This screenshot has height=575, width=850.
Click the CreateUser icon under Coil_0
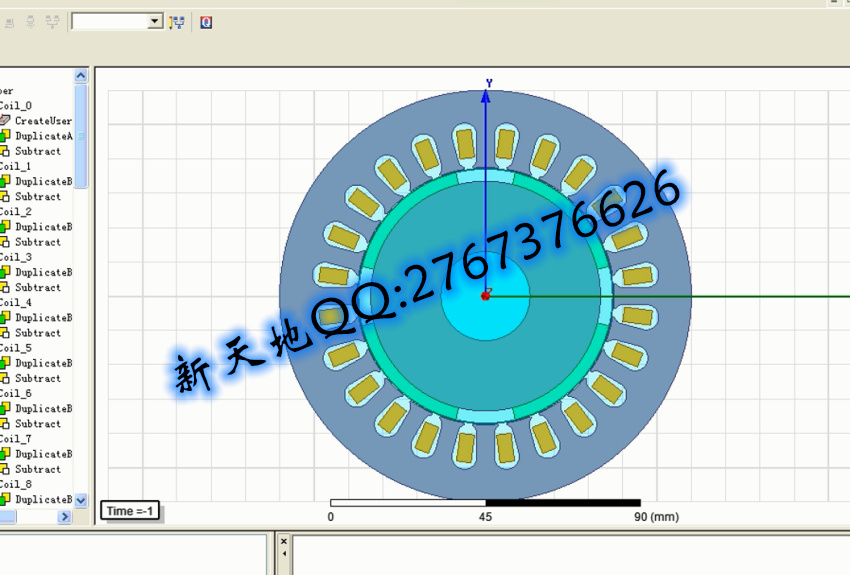point(5,120)
